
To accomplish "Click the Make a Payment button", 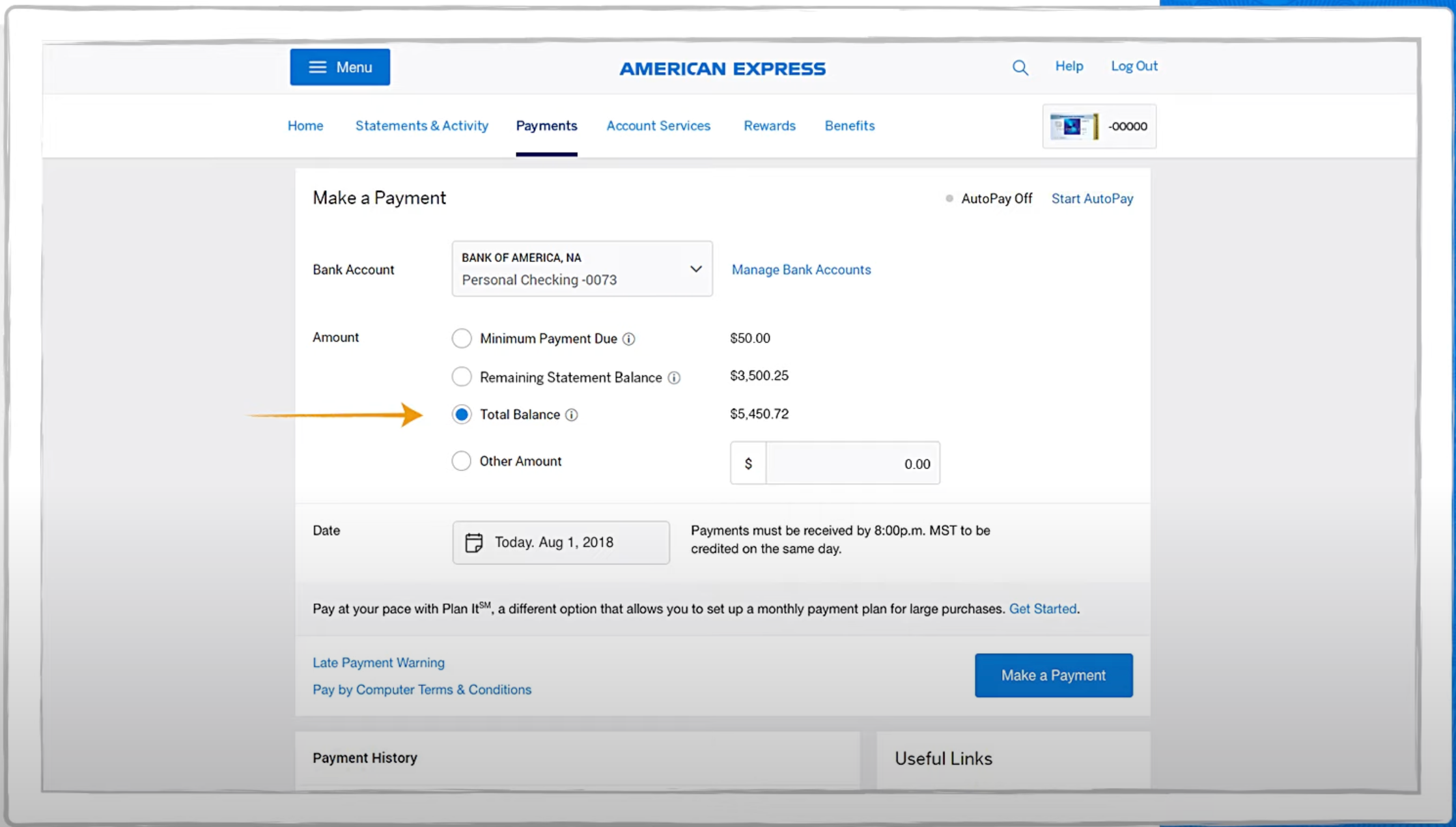I will point(1053,675).
